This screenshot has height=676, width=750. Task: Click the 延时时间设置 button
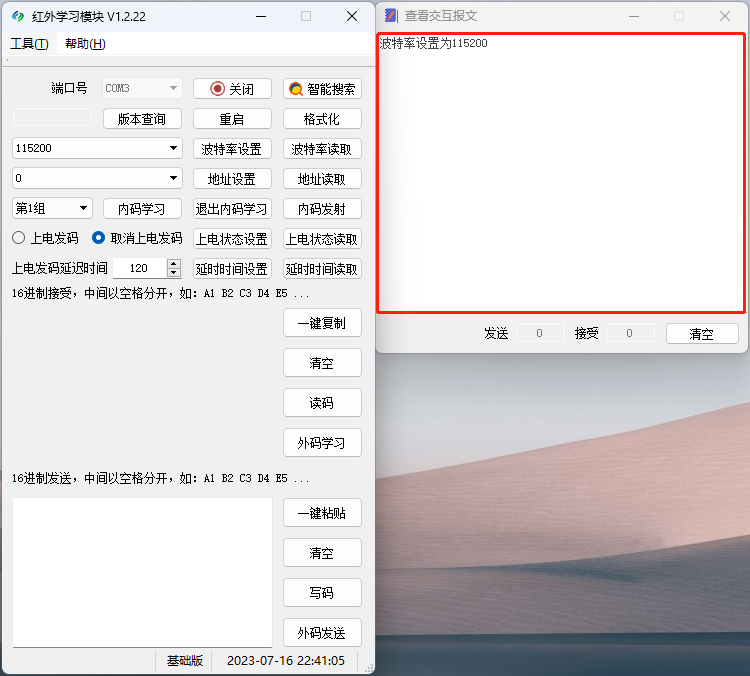(x=232, y=269)
